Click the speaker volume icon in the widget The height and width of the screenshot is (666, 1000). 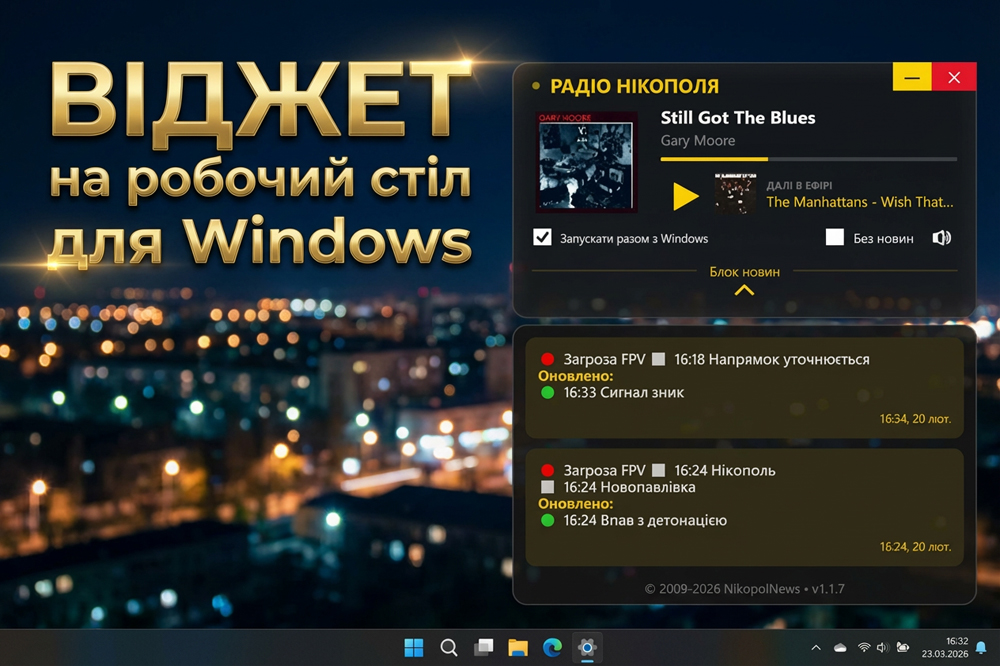point(941,238)
